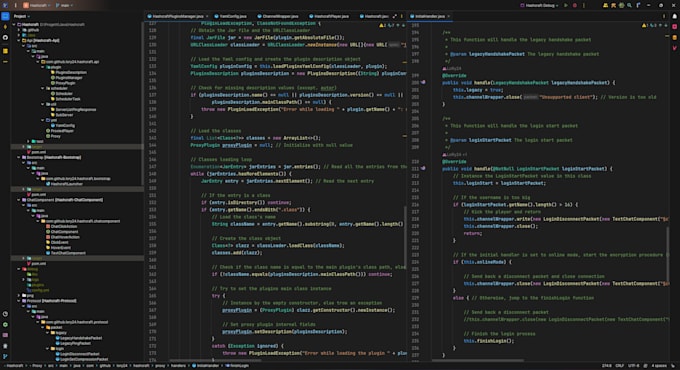Select the InitialHandler.java tab
This screenshot has height=370, width=680.
[429, 16]
